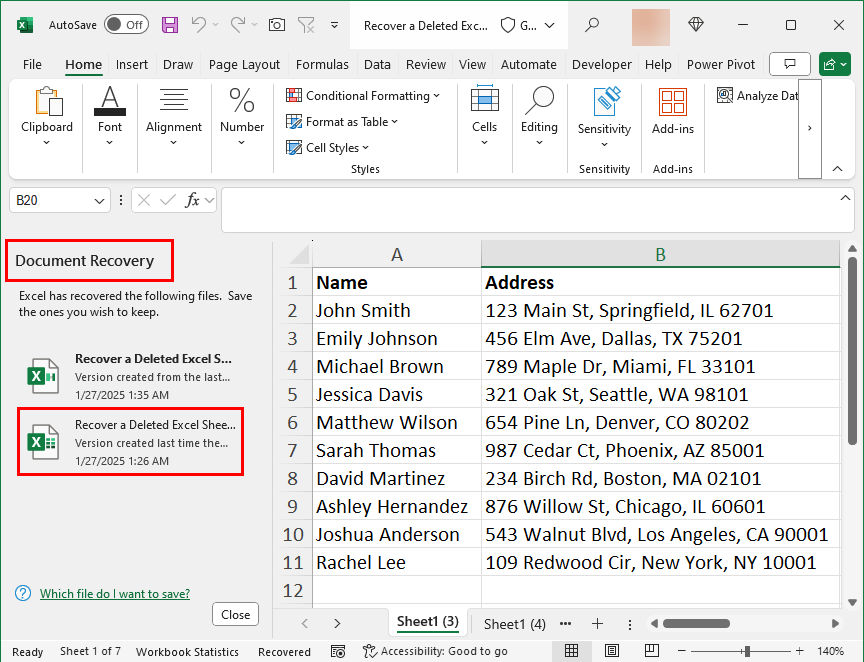This screenshot has width=864, height=662.
Task: Switch to the Page Layout tab
Action: pyautogui.click(x=244, y=64)
